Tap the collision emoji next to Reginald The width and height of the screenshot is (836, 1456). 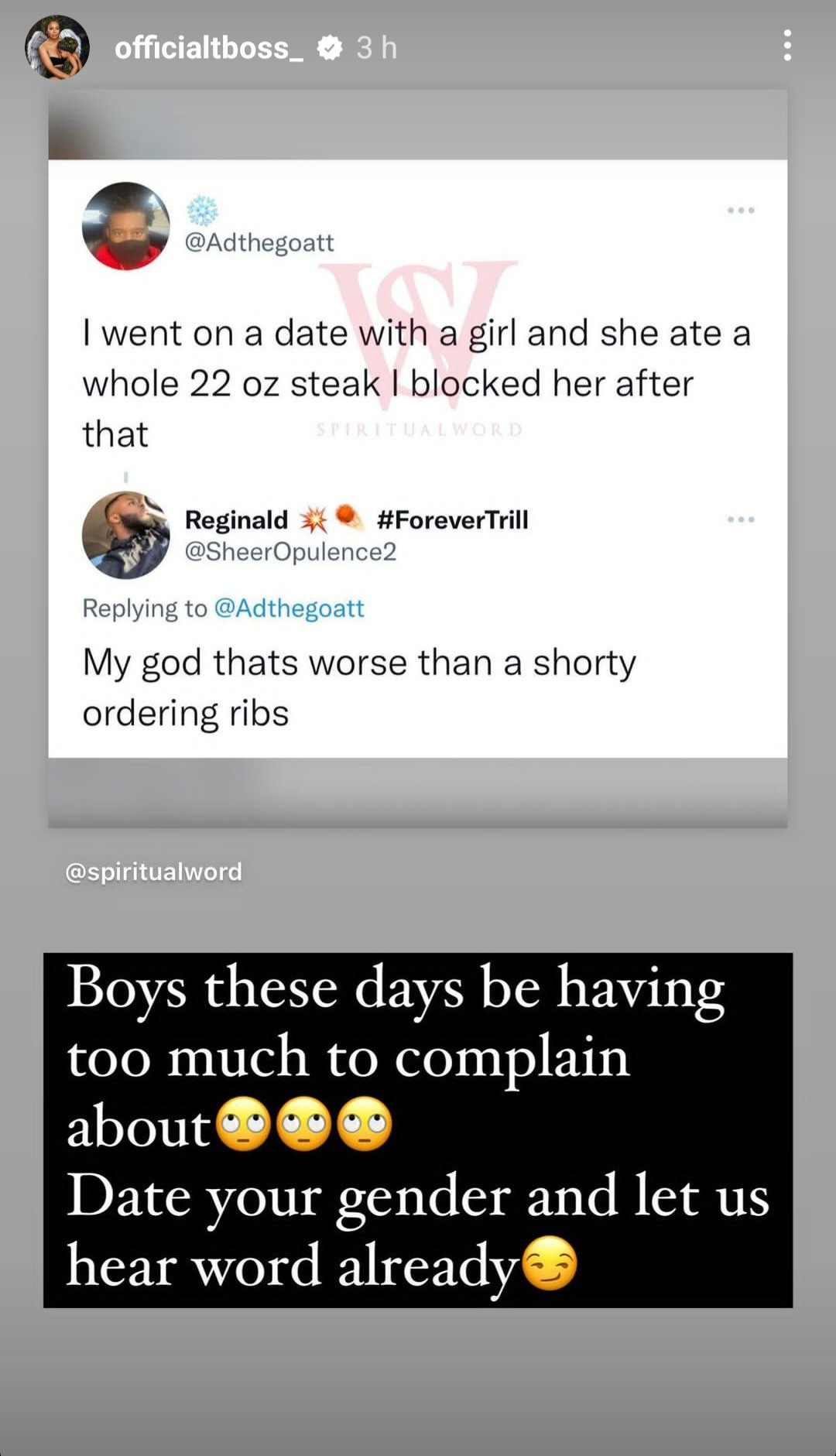[x=313, y=519]
